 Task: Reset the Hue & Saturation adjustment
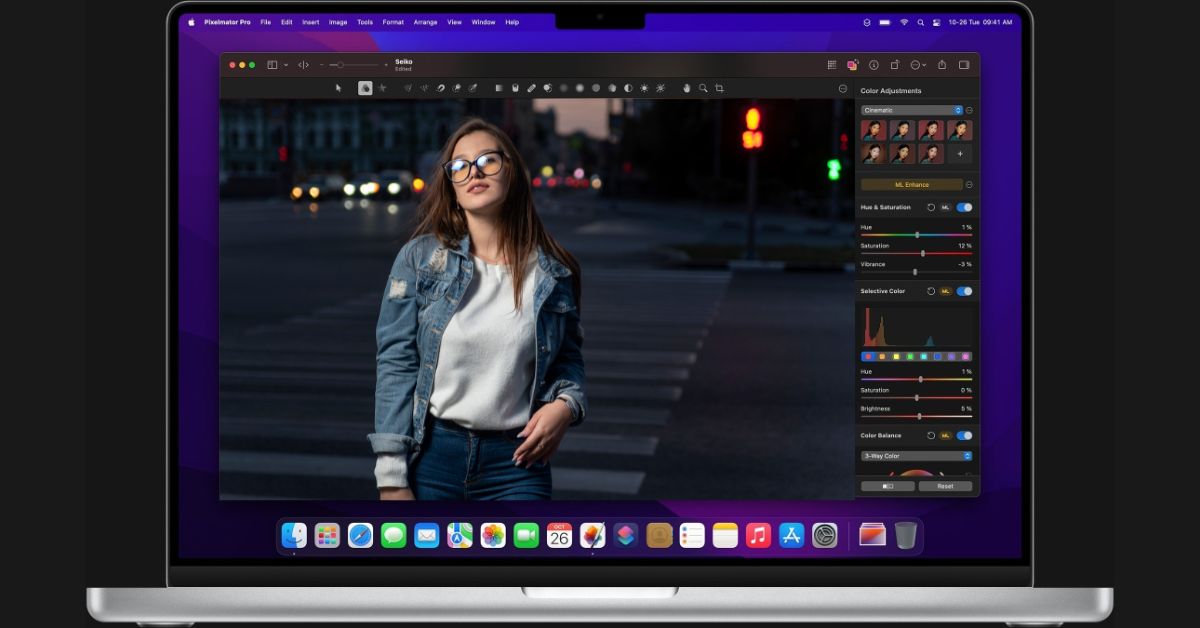931,207
